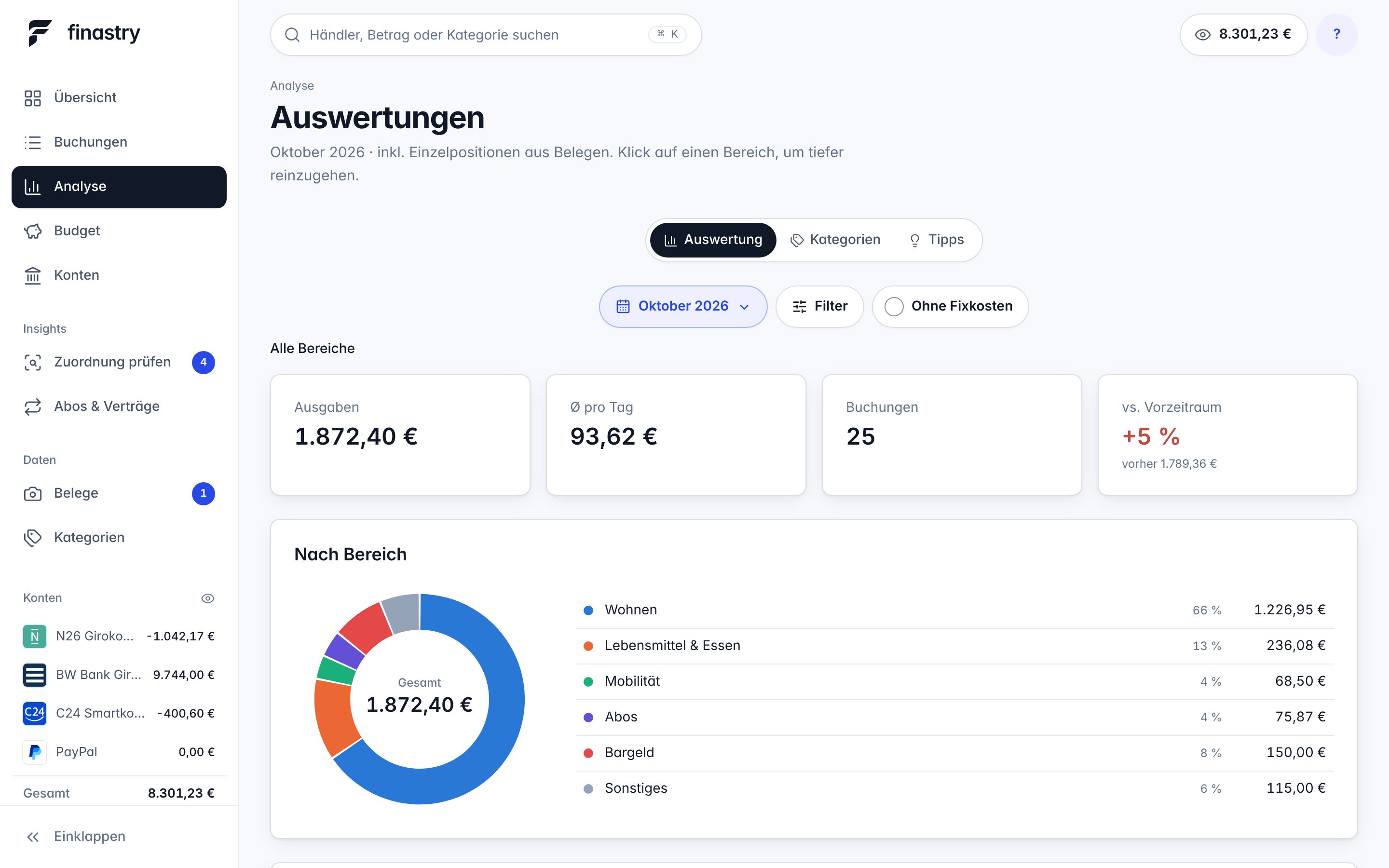The height and width of the screenshot is (868, 1389).
Task: Open Zuordnung prüfen insights page
Action: click(x=119, y=362)
